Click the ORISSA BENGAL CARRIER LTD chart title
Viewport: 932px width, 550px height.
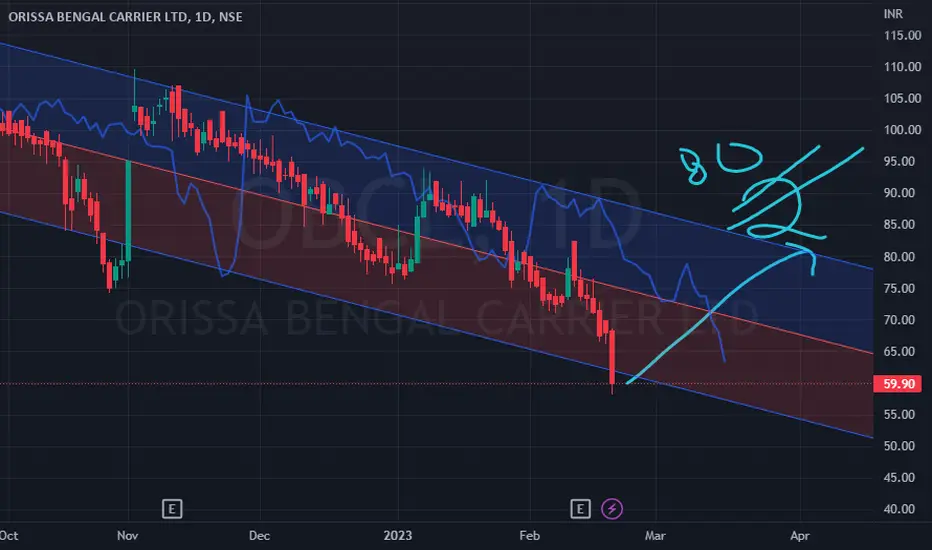pyautogui.click(x=125, y=17)
